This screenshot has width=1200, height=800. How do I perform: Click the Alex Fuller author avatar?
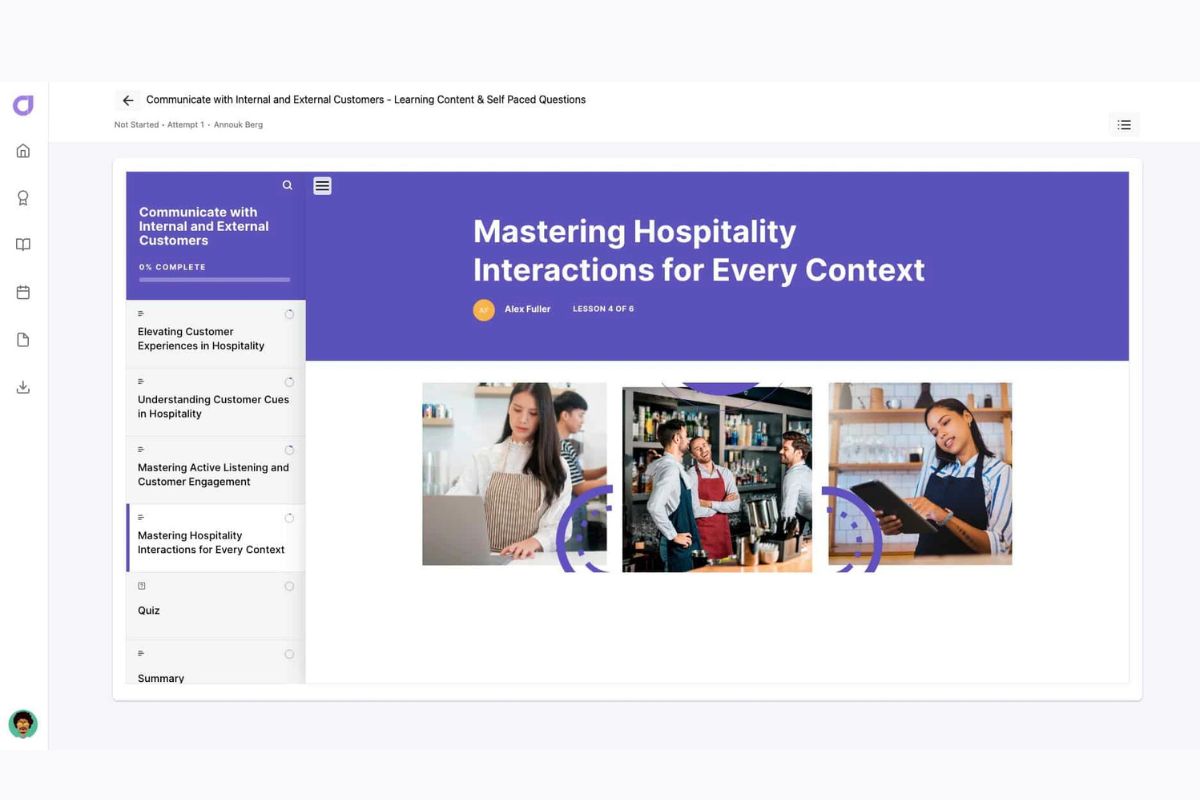(x=484, y=310)
